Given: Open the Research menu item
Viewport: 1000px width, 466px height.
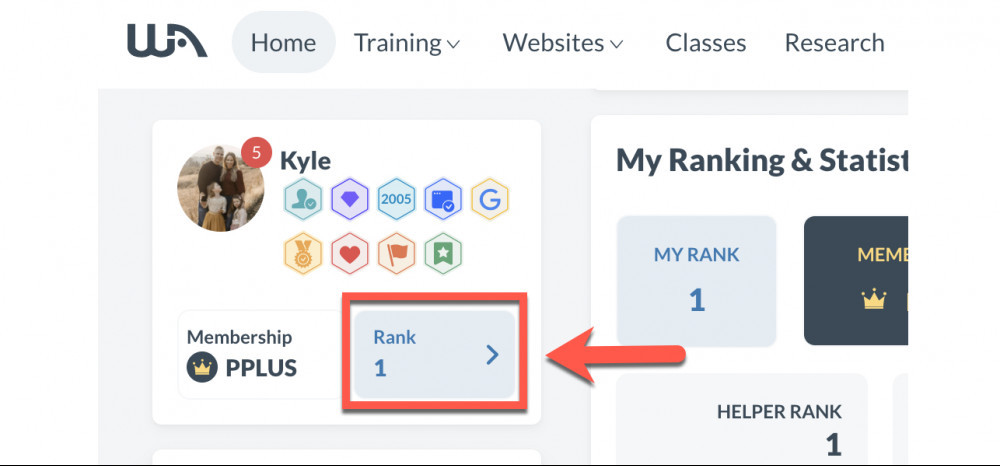Looking at the screenshot, I should [834, 43].
